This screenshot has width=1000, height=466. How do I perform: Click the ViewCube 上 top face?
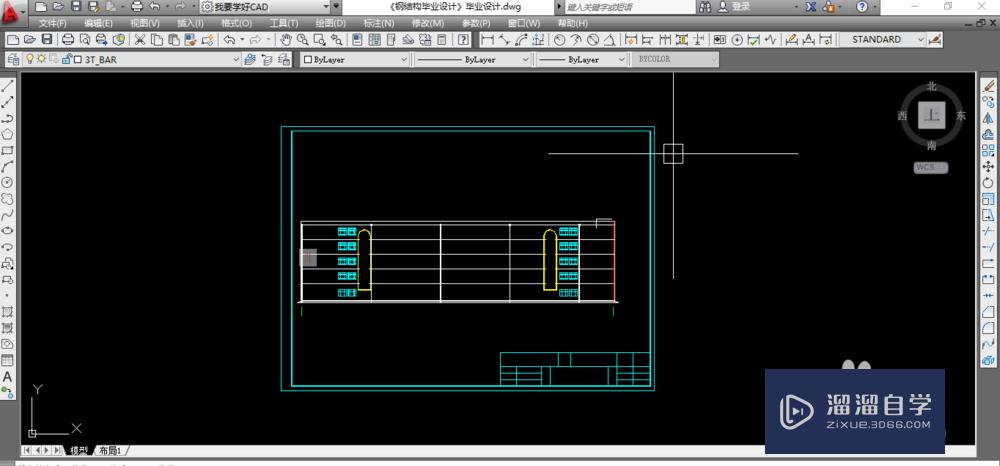[931, 116]
